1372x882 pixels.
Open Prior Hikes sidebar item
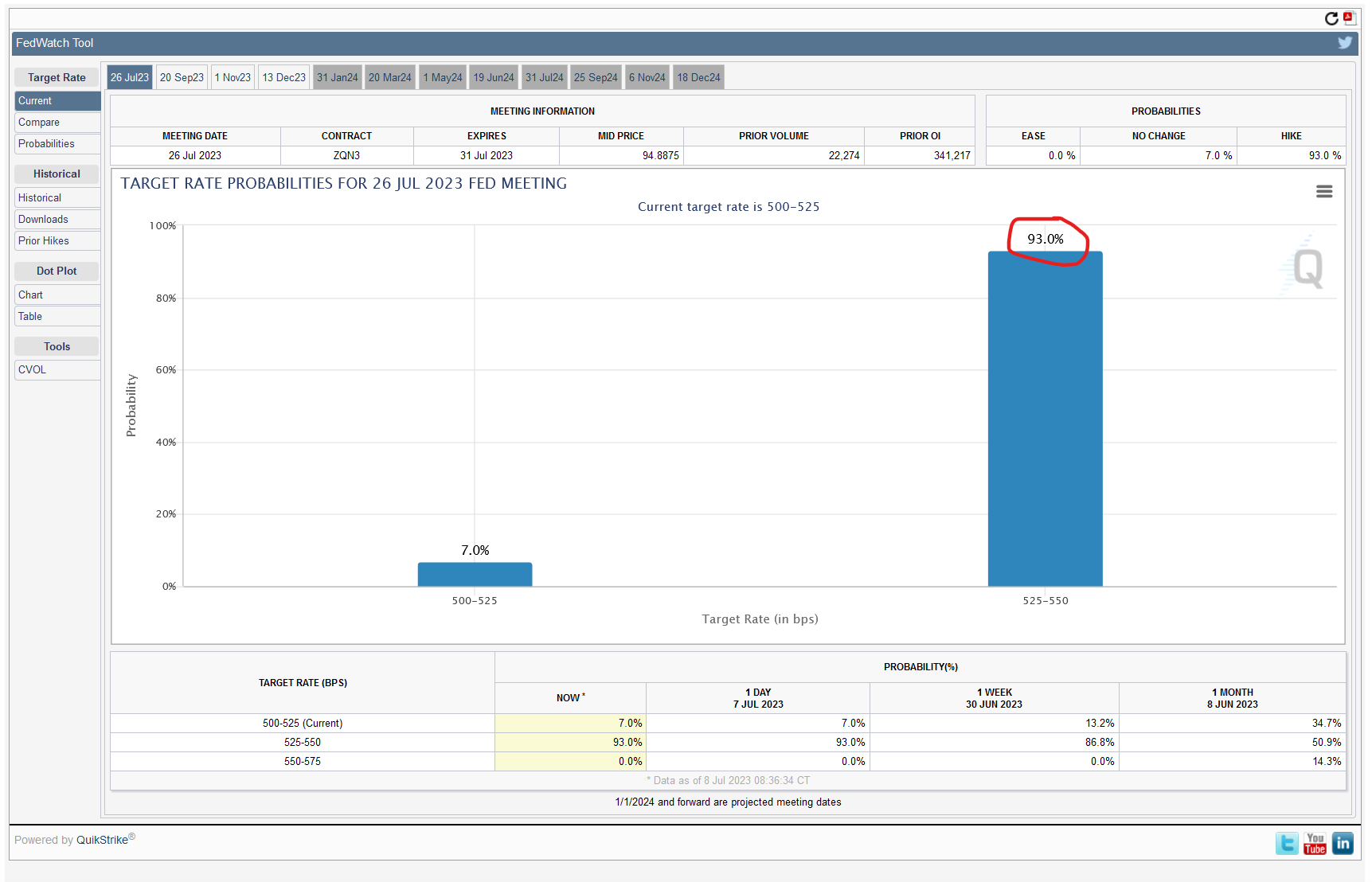pos(44,241)
